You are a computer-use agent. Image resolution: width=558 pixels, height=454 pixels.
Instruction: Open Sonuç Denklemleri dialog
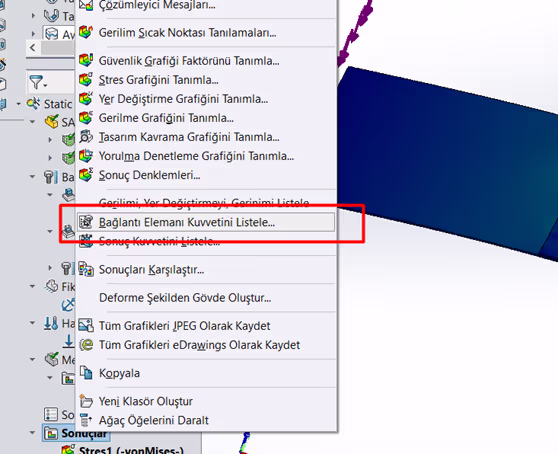point(206,175)
